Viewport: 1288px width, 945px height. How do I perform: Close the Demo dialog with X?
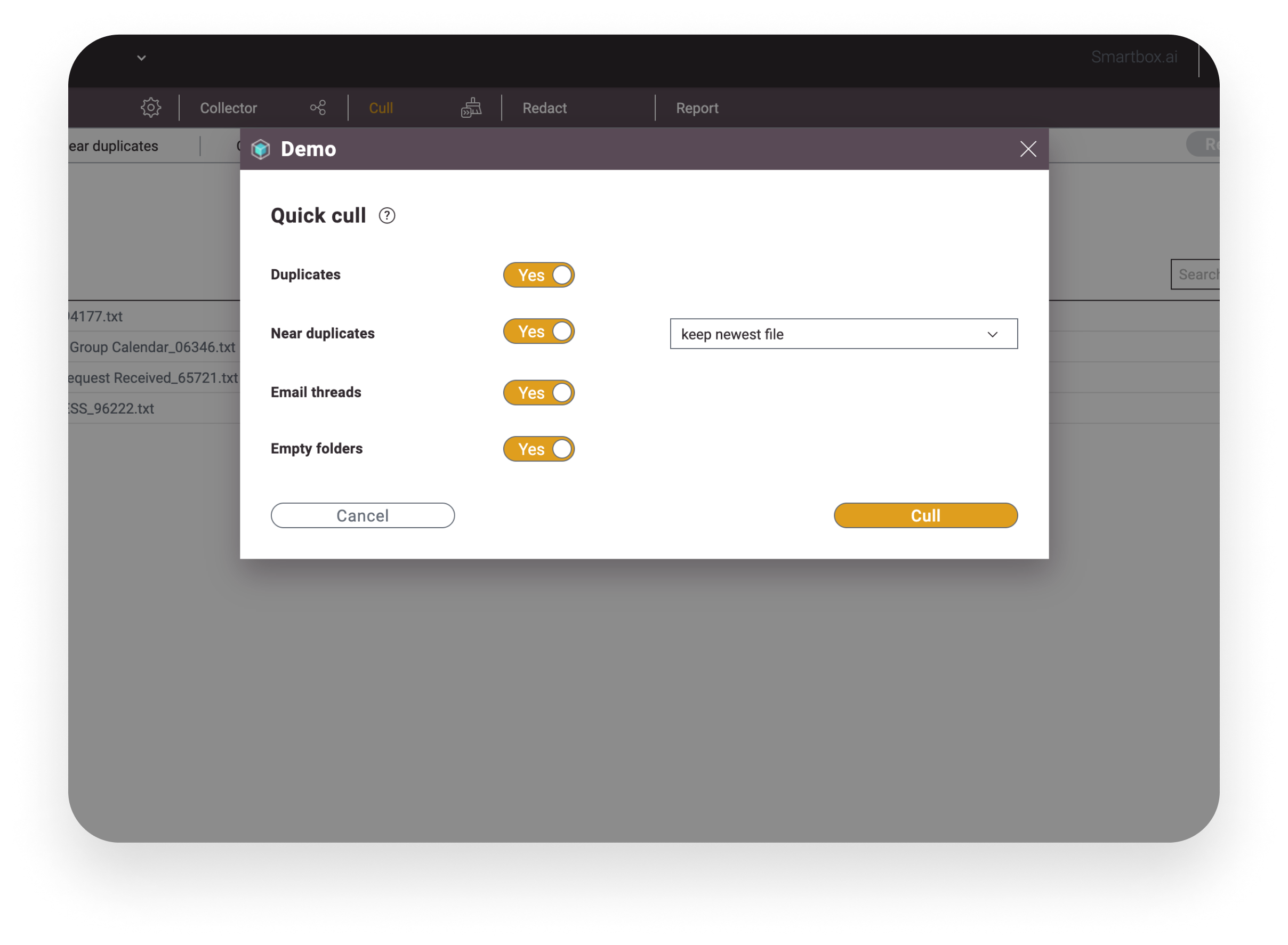1028,149
